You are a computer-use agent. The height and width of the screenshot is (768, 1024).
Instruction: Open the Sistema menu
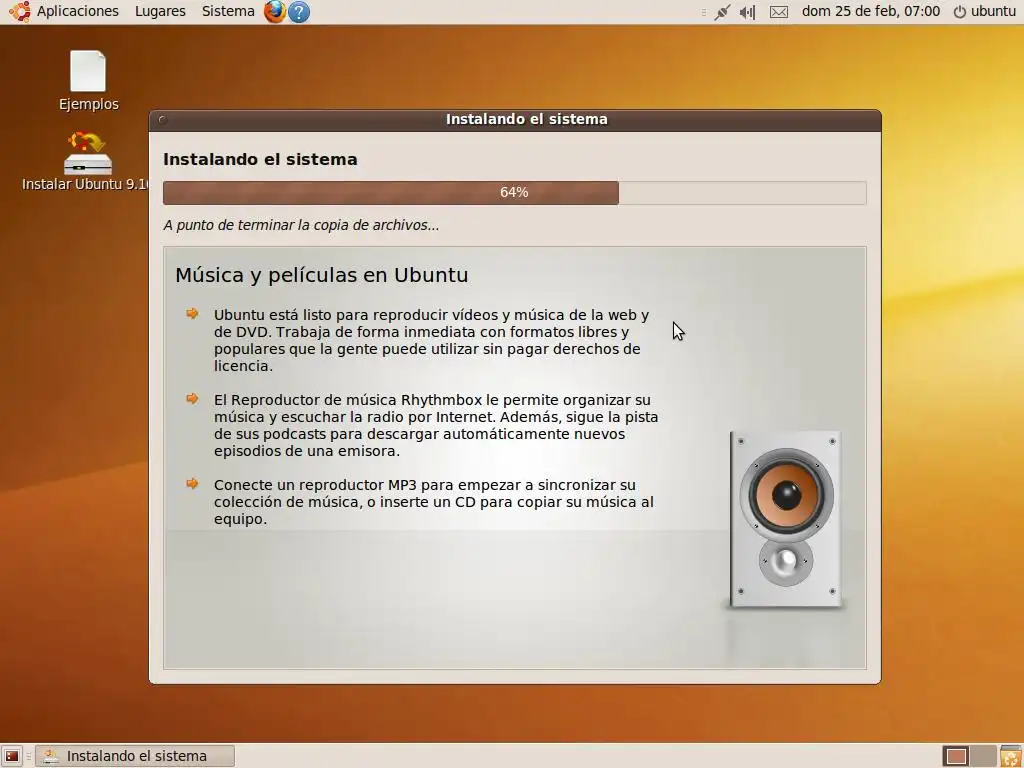tap(228, 11)
